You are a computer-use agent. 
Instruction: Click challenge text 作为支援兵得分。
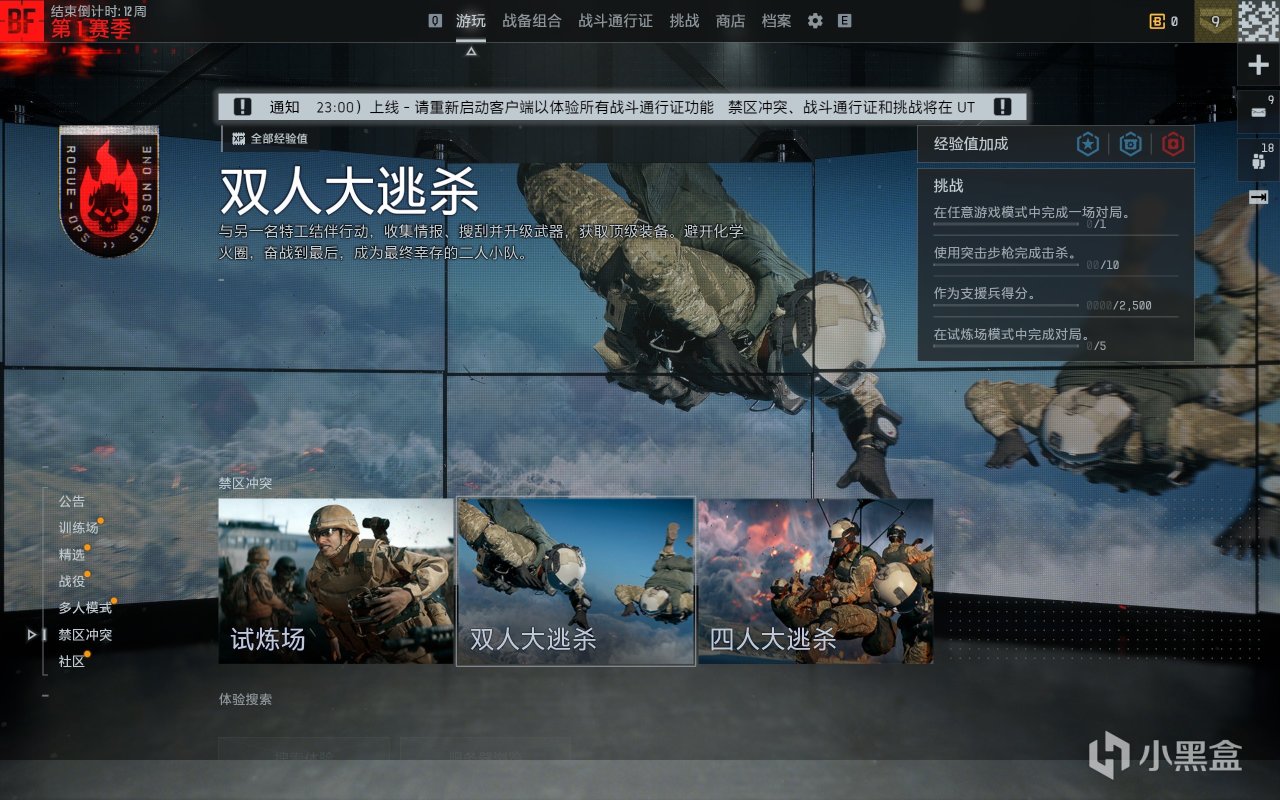point(985,293)
